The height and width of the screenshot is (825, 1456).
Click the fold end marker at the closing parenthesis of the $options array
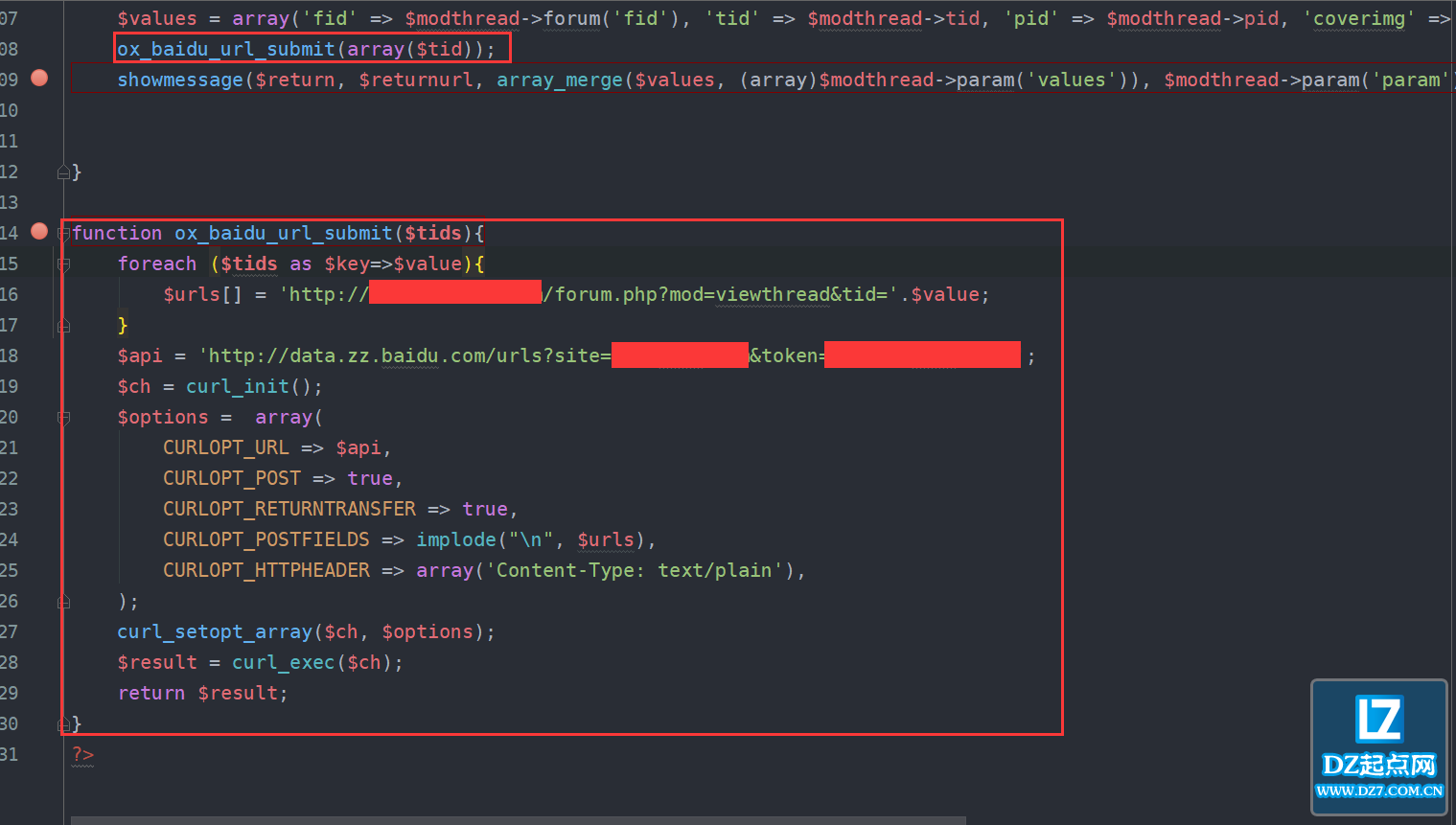[63, 601]
